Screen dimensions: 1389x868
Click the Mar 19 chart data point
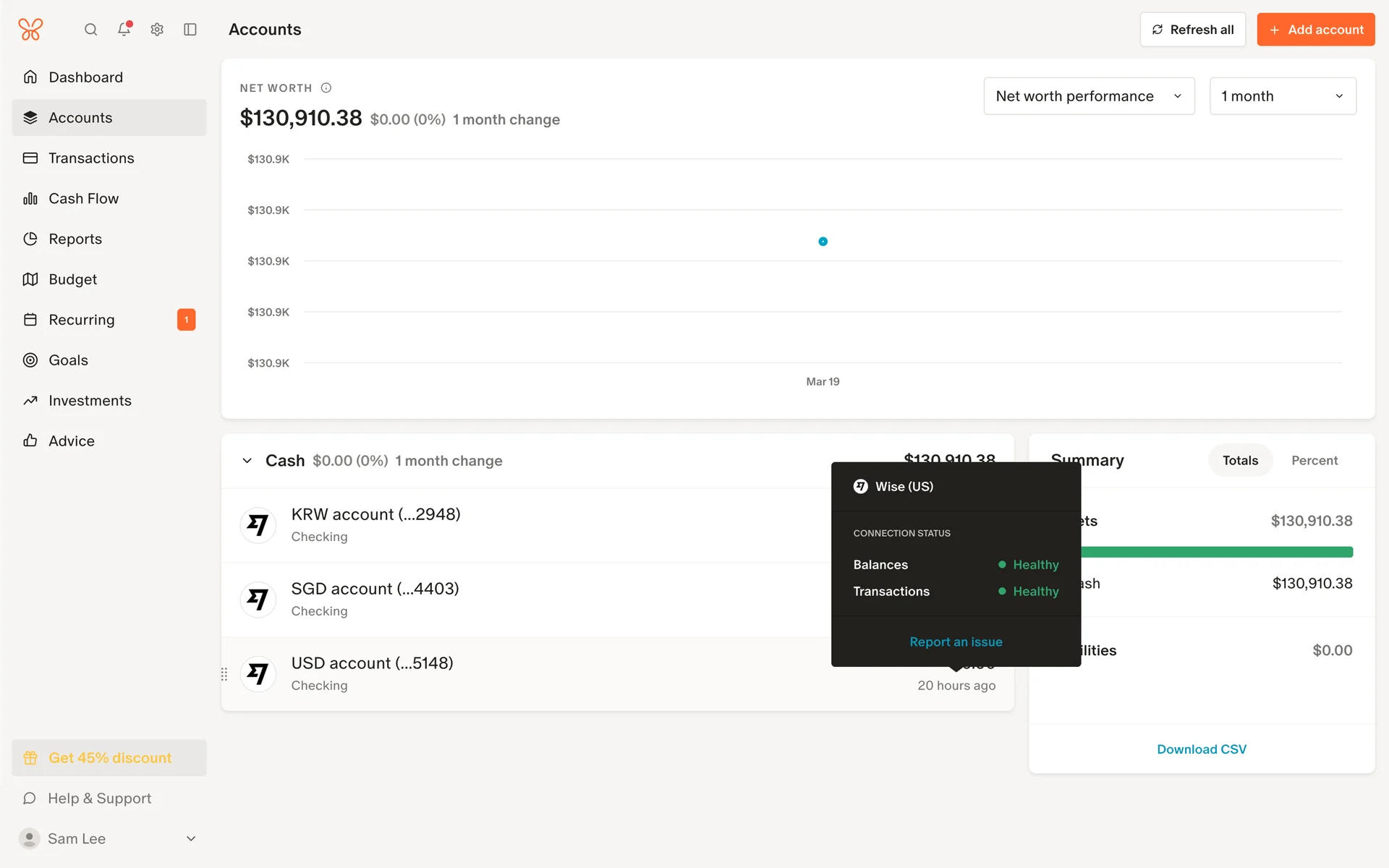point(823,242)
